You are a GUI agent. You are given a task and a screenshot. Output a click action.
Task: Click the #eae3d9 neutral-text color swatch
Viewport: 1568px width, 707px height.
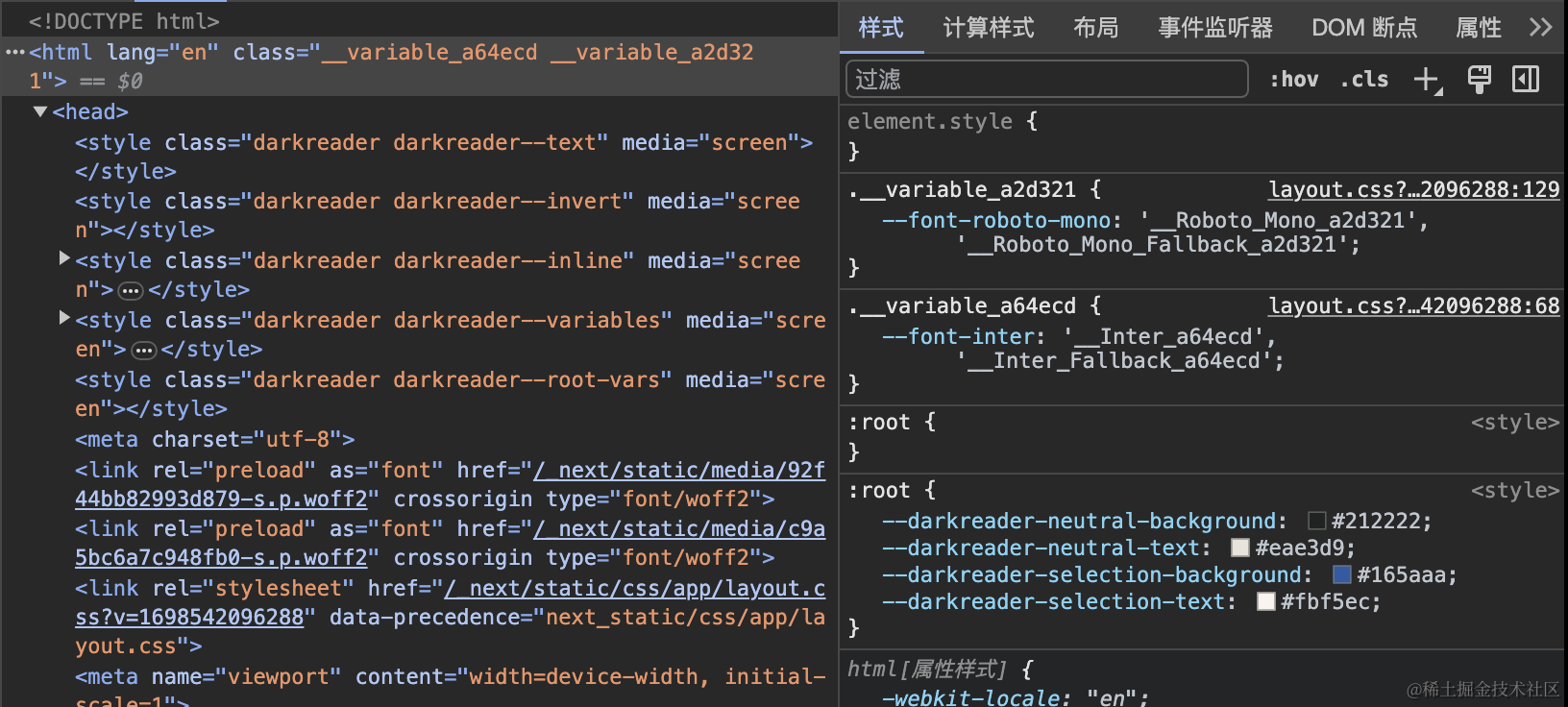(x=1240, y=548)
